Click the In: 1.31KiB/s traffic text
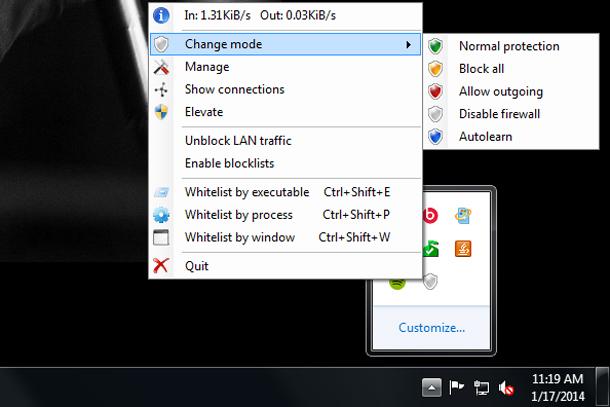 pos(217,16)
